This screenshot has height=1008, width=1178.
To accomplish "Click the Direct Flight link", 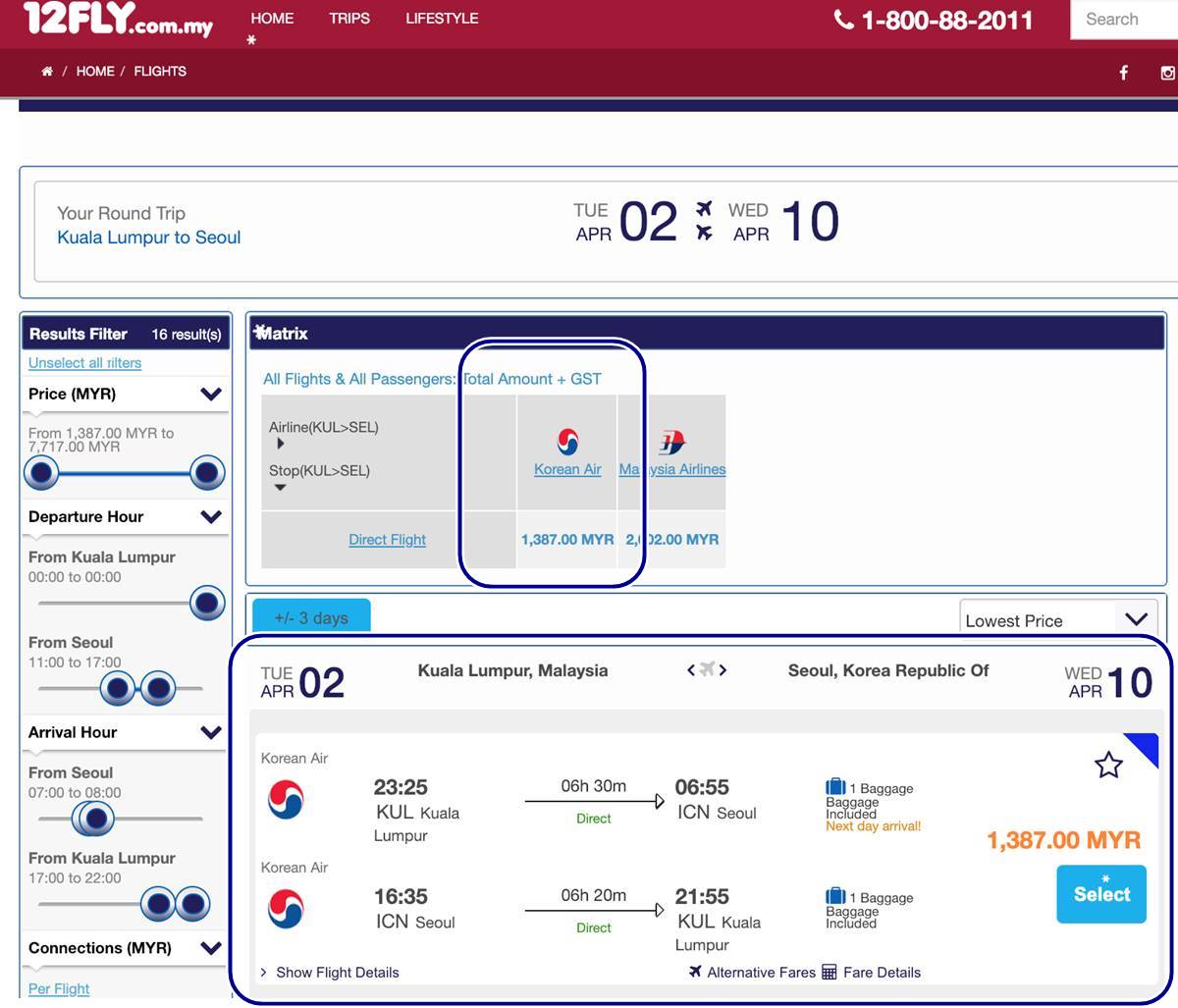I will [x=387, y=540].
